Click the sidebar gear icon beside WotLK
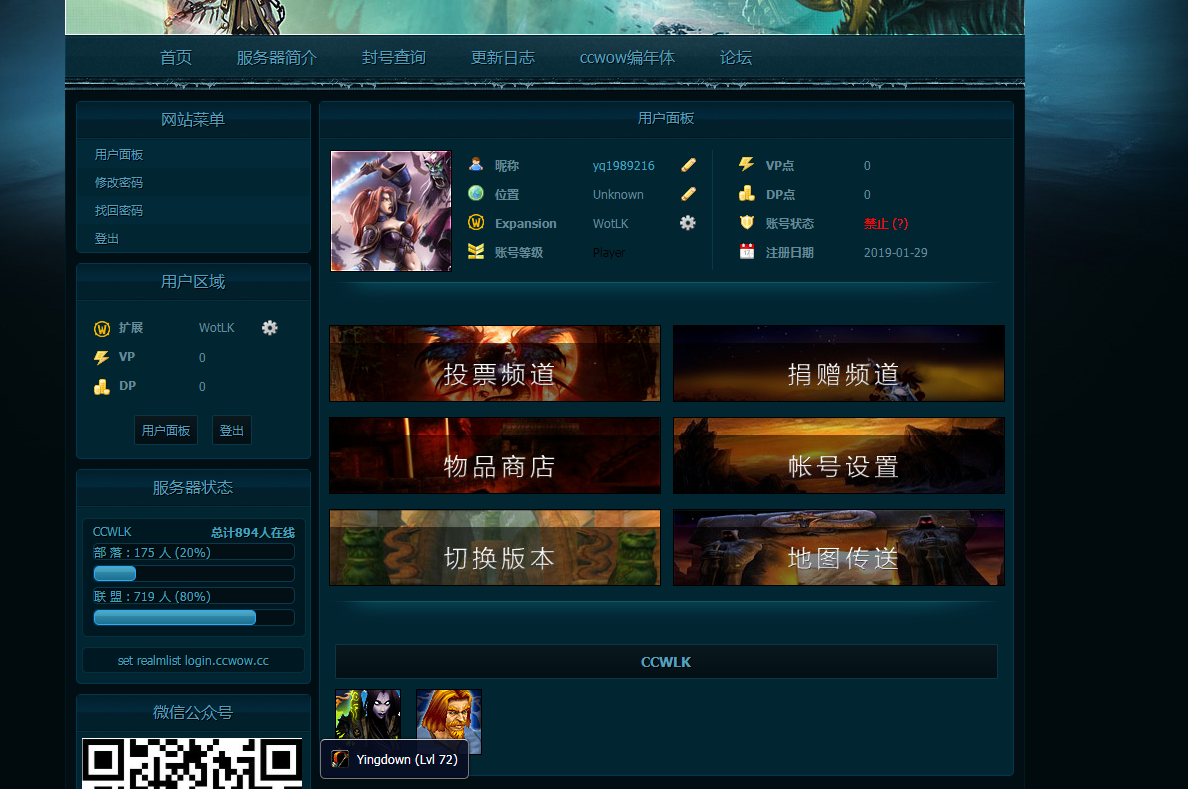The image size is (1188, 789). click(269, 328)
